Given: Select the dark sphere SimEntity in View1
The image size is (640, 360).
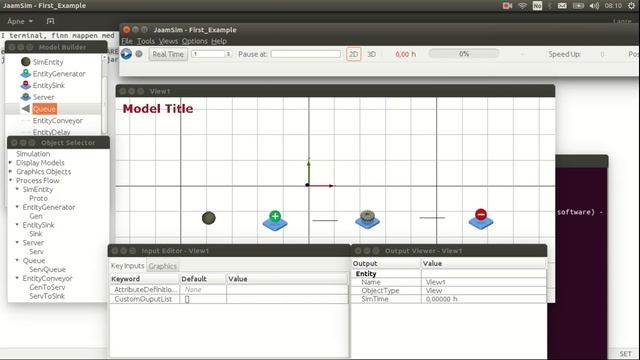Looking at the screenshot, I should (209, 218).
